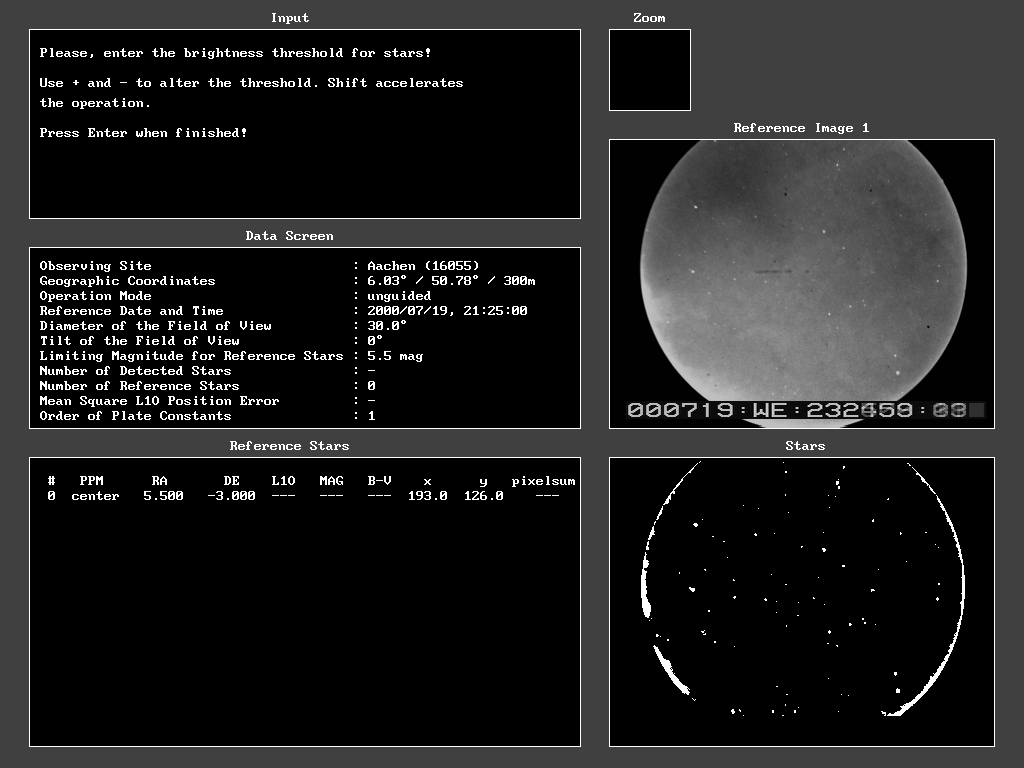Click the Limiting Magnitude value '5.5 mag'

pos(395,356)
